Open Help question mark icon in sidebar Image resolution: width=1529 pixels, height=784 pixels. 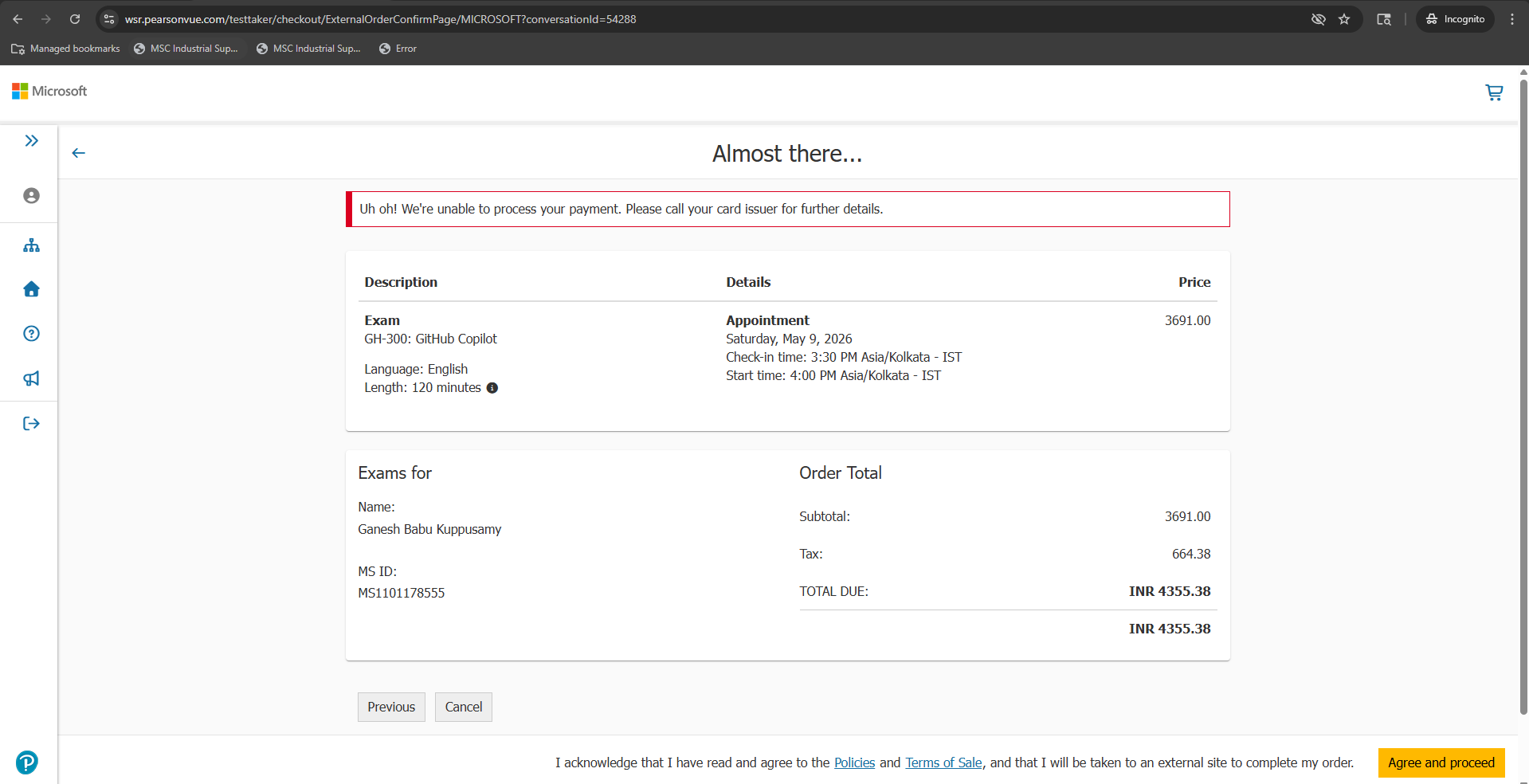click(x=31, y=334)
